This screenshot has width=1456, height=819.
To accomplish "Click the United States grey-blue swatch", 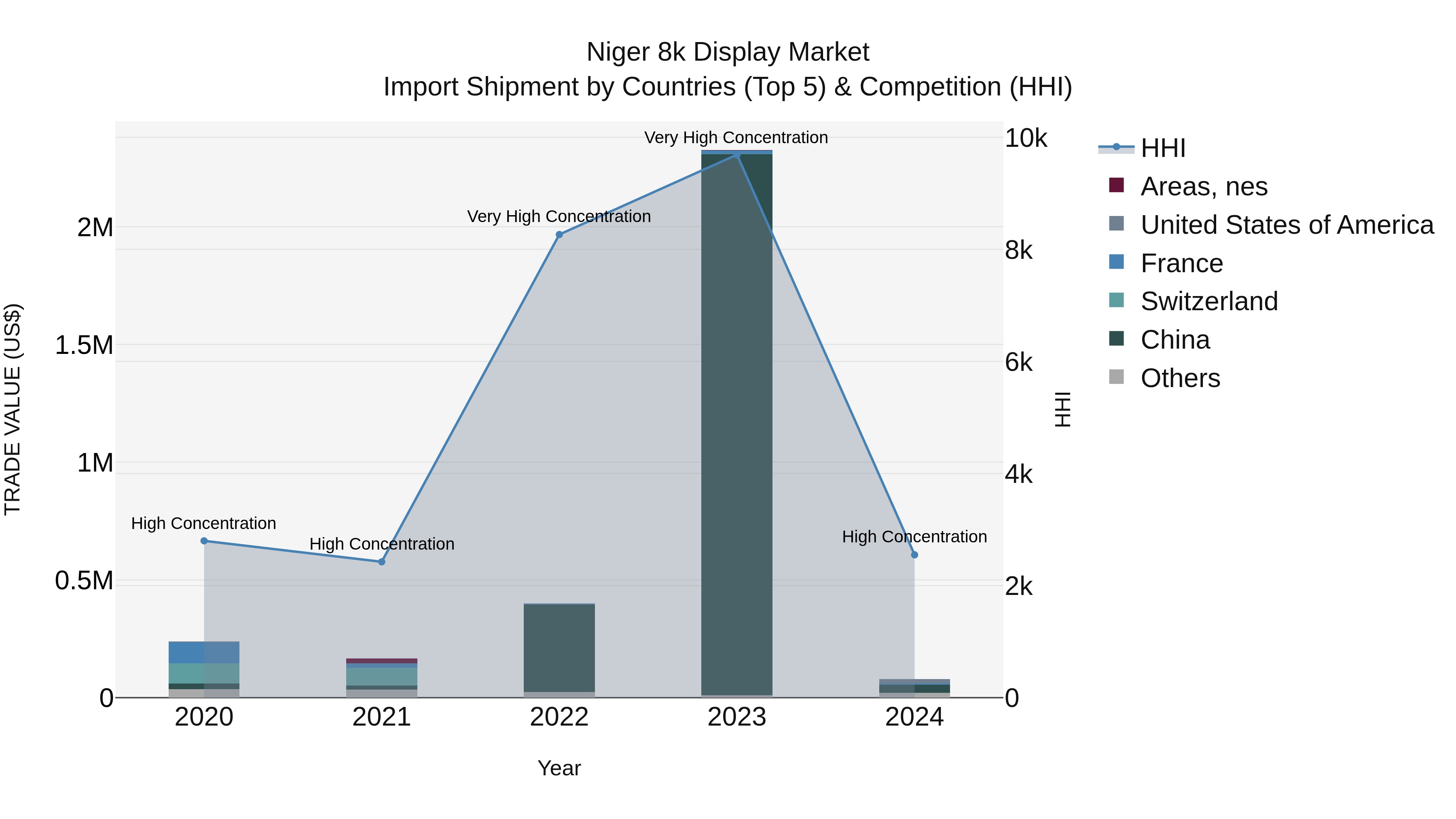I will 1116,223.
